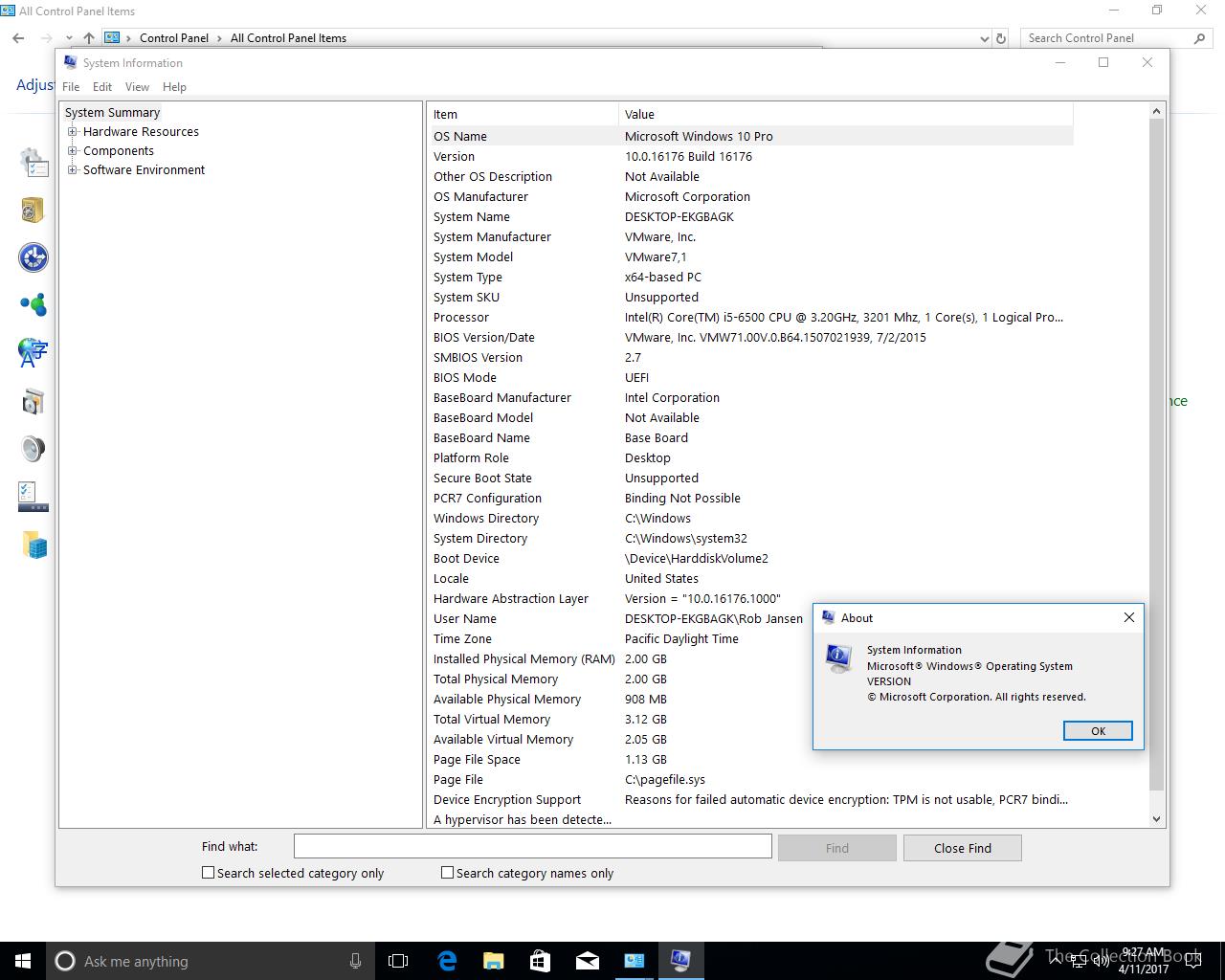
Task: Open the Edit menu
Action: [102, 87]
